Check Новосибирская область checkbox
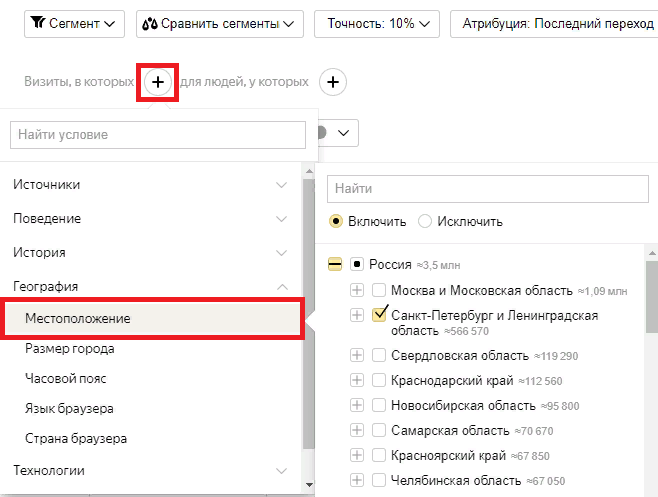This screenshot has width=658, height=497. point(379,405)
